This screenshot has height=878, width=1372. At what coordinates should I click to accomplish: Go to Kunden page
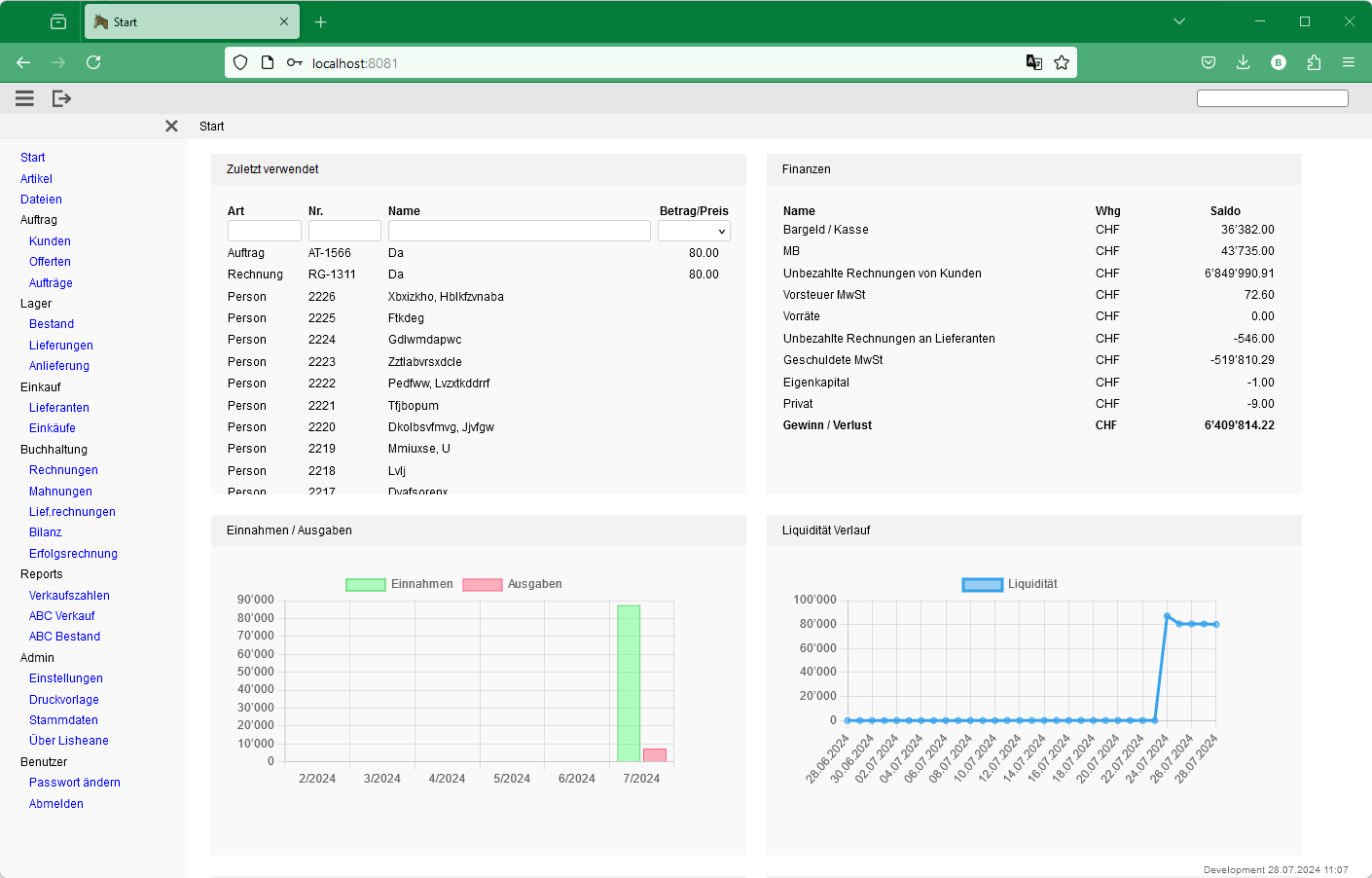pyautogui.click(x=50, y=241)
